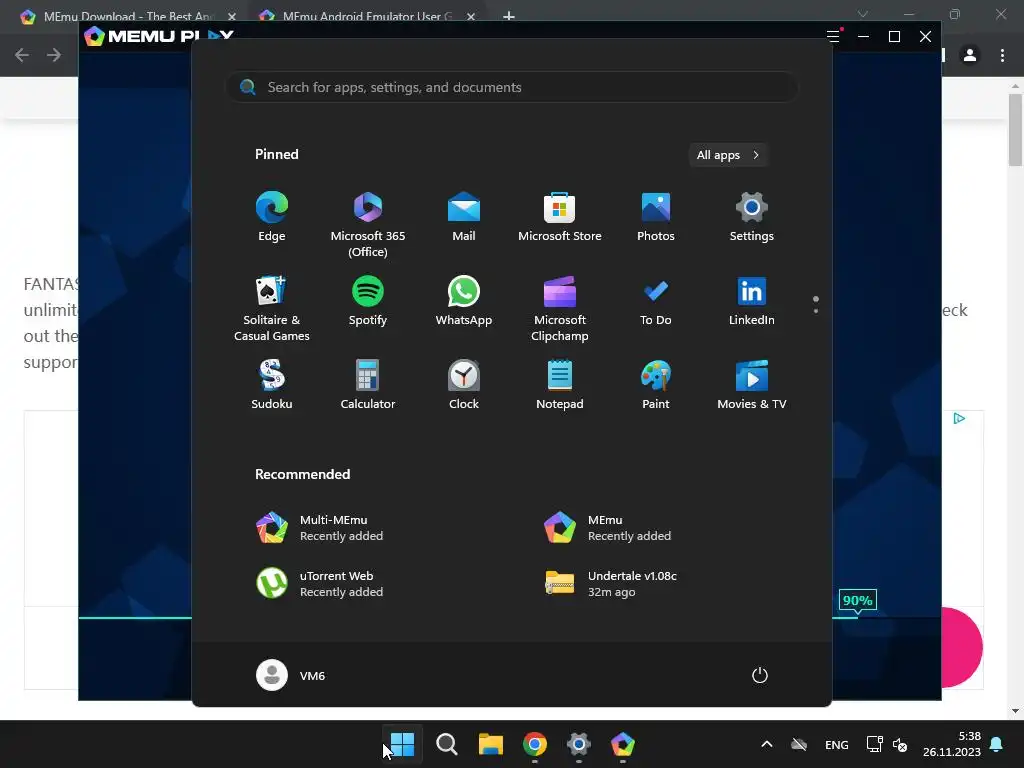1024x768 pixels.
Task: Open Paint
Action: point(656,385)
